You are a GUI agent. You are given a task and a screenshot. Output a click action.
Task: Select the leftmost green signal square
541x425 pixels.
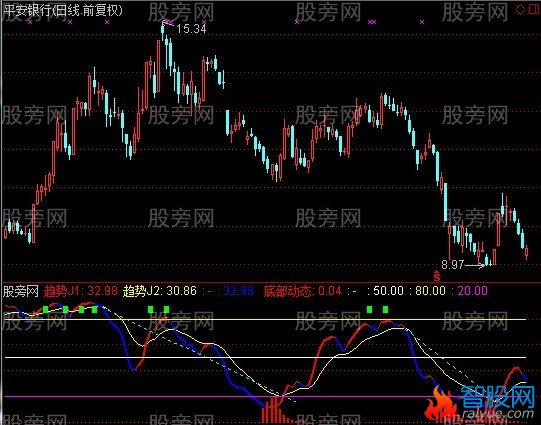click(x=46, y=309)
